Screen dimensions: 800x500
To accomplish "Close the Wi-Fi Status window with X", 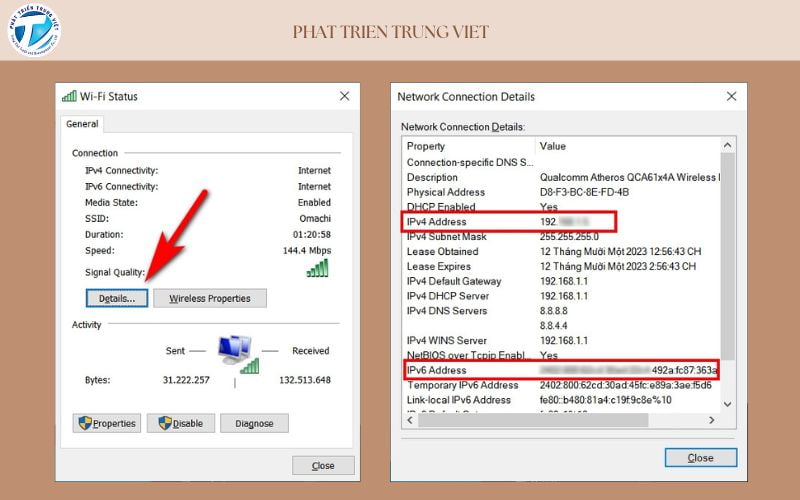I will [344, 96].
